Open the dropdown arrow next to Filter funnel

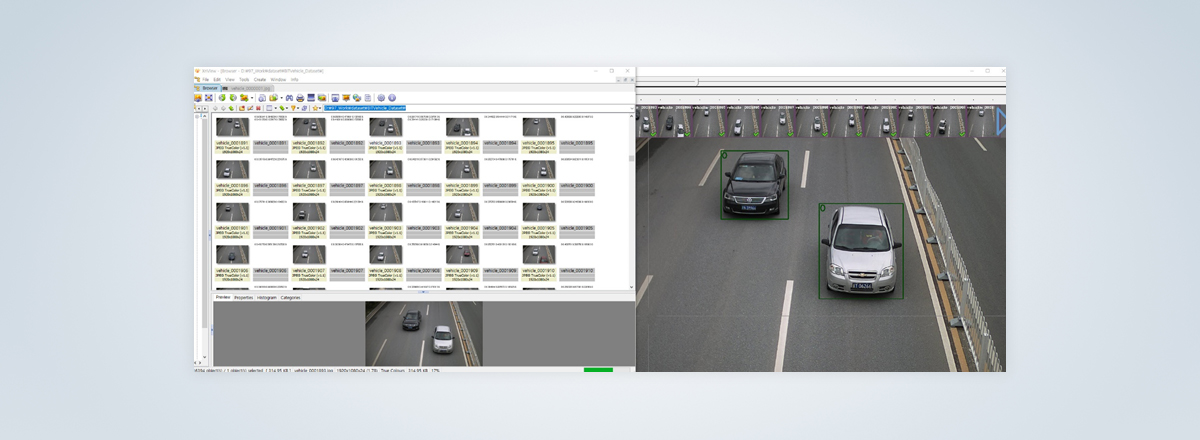tap(298, 108)
